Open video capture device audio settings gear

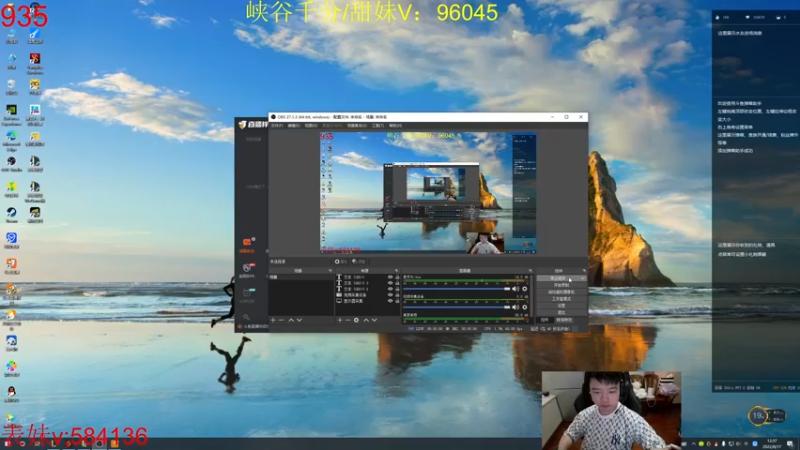[525, 307]
